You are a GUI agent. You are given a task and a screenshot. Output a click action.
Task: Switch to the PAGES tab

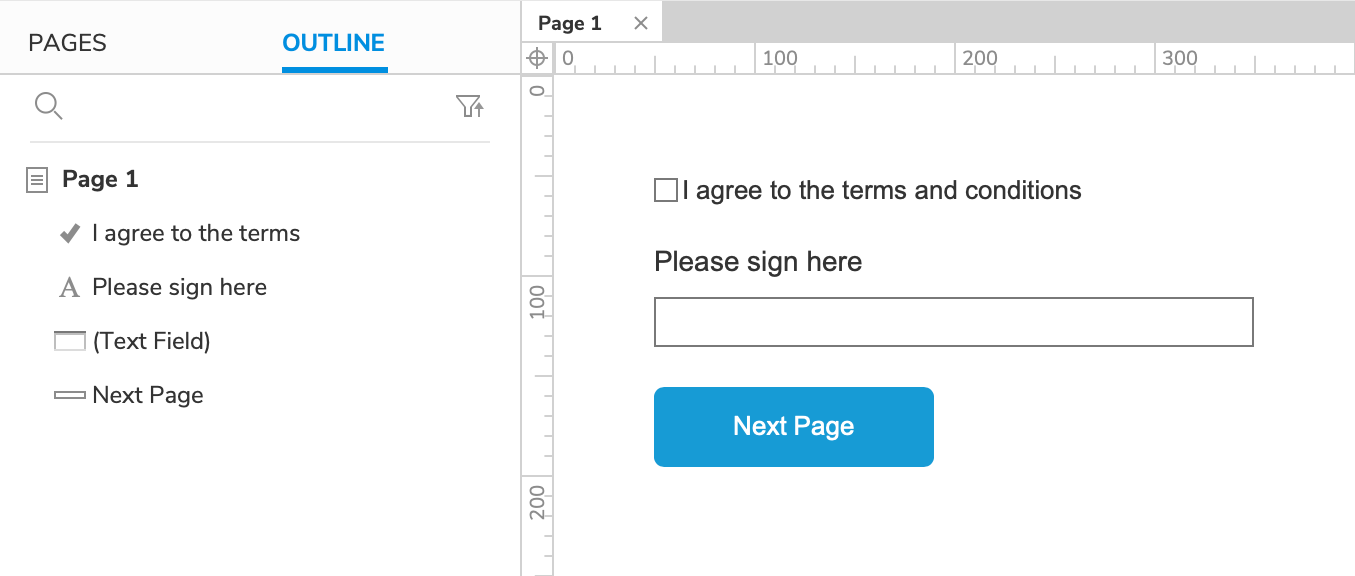(67, 43)
